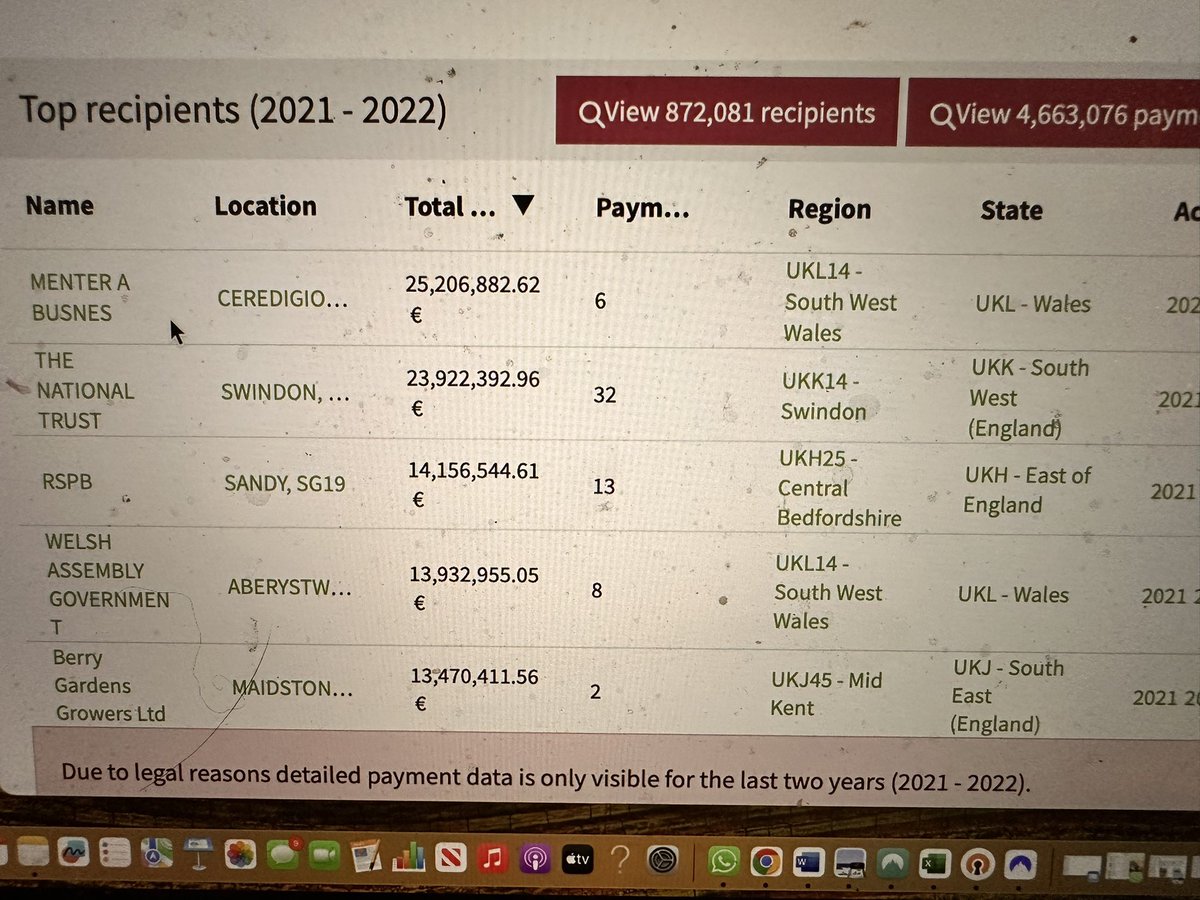Switch to Google Chrome in the dock
This screenshot has width=1200, height=900.
(766, 861)
